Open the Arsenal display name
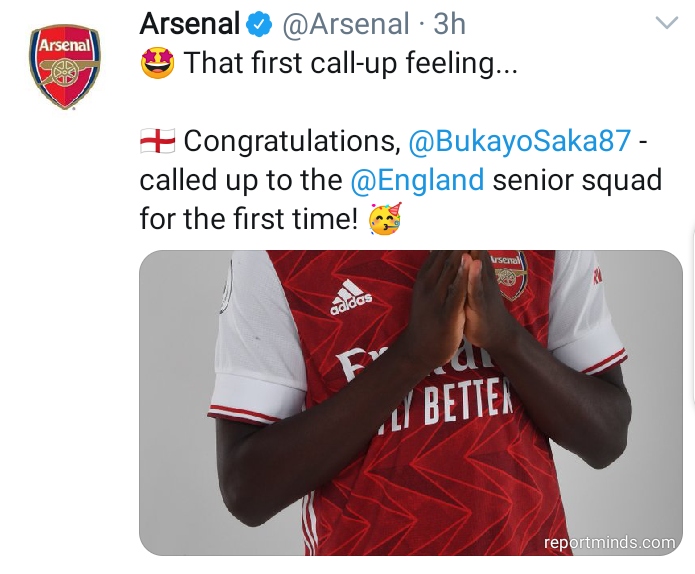The height and width of the screenshot is (574, 695). click(x=190, y=24)
